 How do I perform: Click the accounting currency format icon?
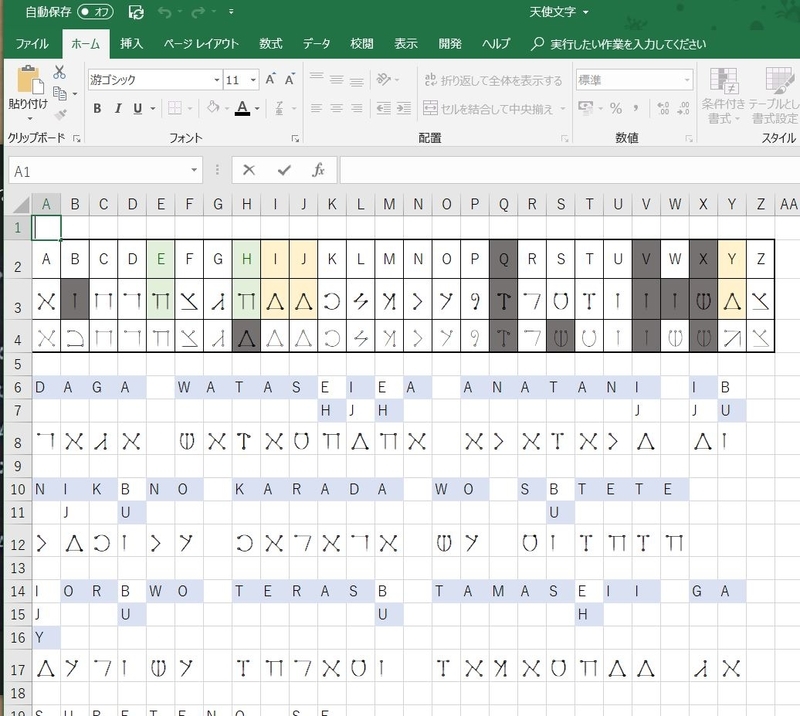pyautogui.click(x=585, y=108)
